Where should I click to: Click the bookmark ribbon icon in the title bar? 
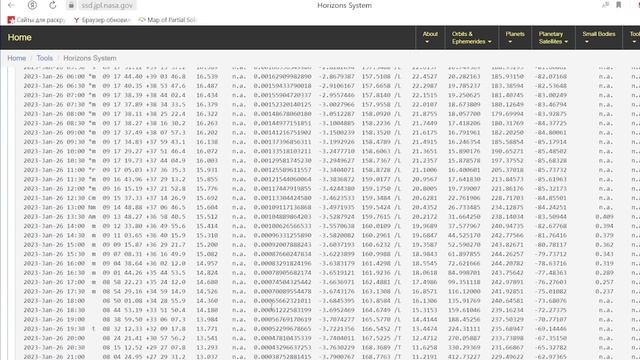pos(618,5)
